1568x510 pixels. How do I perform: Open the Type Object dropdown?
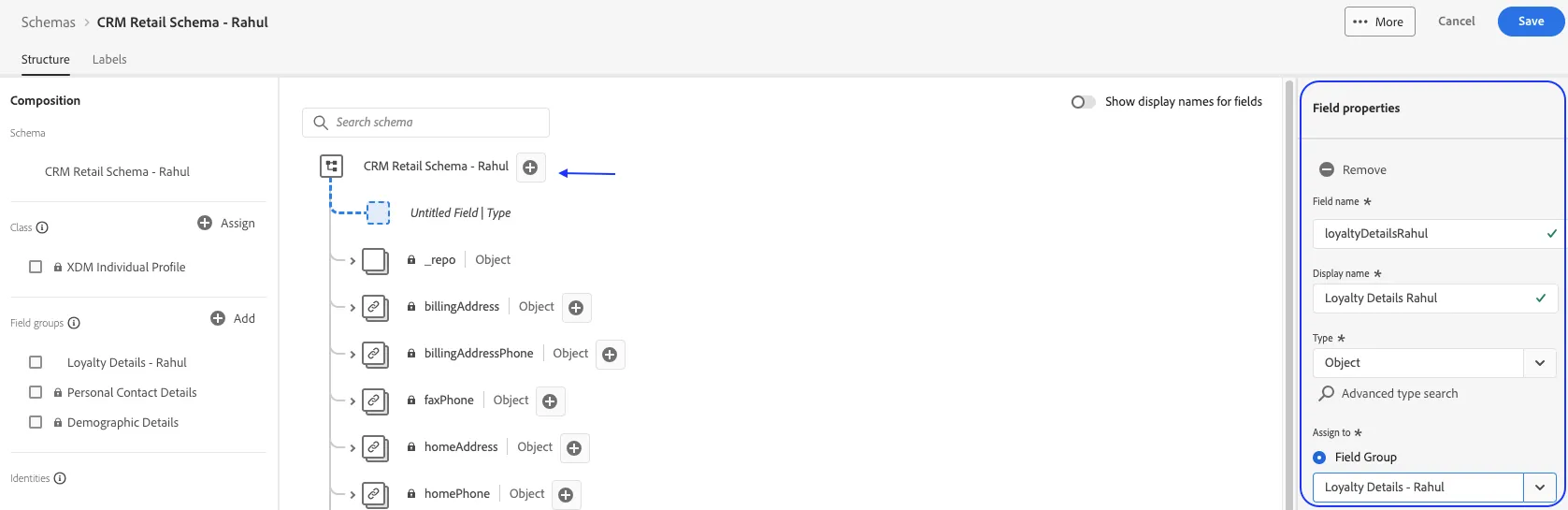point(1434,363)
